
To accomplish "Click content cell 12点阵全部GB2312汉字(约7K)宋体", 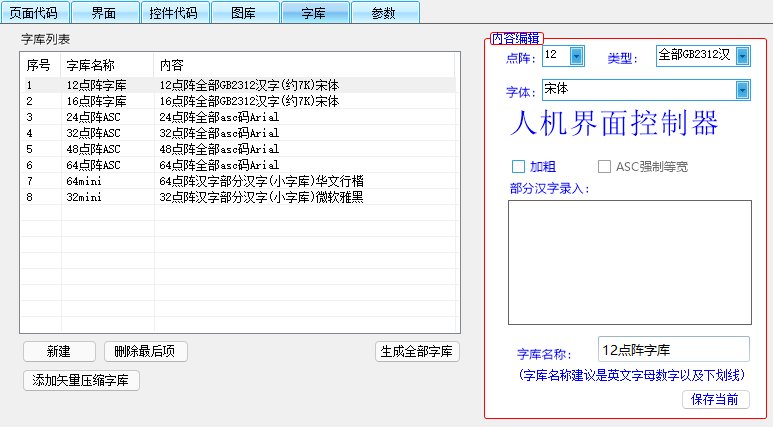I will [249, 85].
